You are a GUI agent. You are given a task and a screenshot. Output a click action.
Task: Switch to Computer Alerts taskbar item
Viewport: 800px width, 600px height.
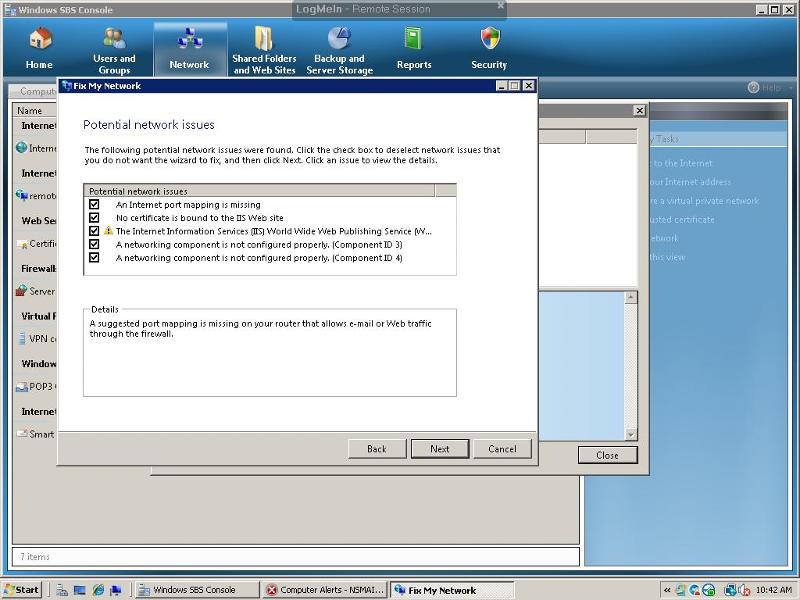click(325, 590)
